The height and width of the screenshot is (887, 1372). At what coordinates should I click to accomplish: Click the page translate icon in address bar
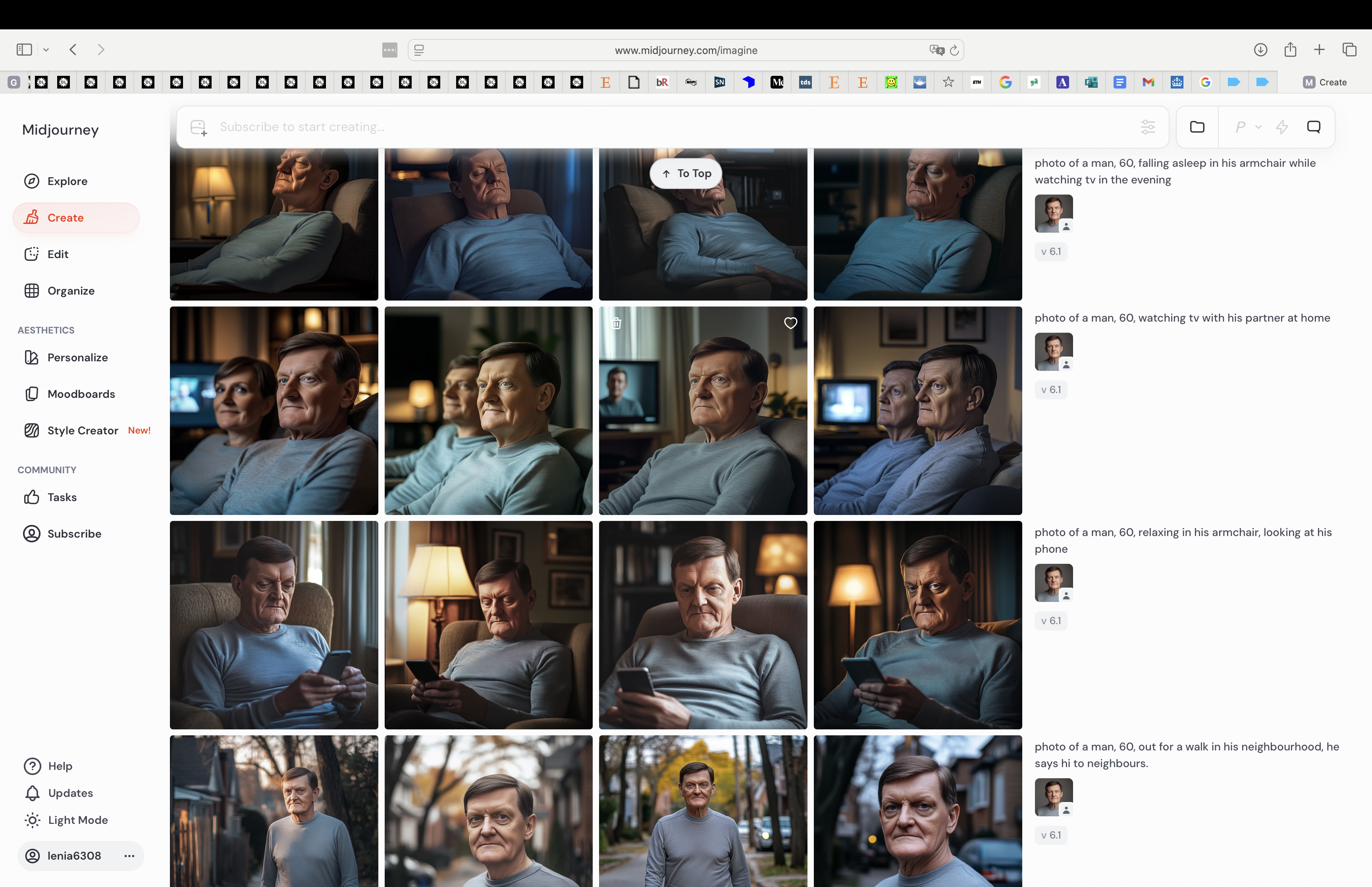point(936,50)
